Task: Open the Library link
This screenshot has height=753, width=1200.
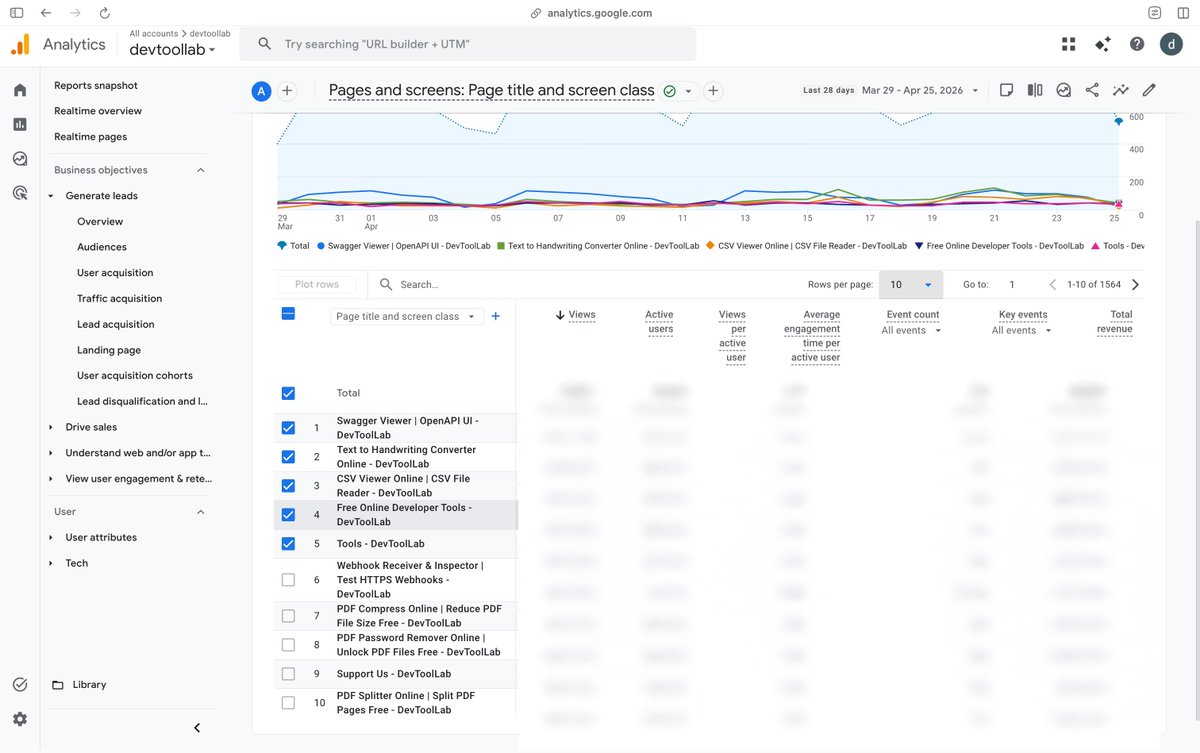Action: pos(89,685)
